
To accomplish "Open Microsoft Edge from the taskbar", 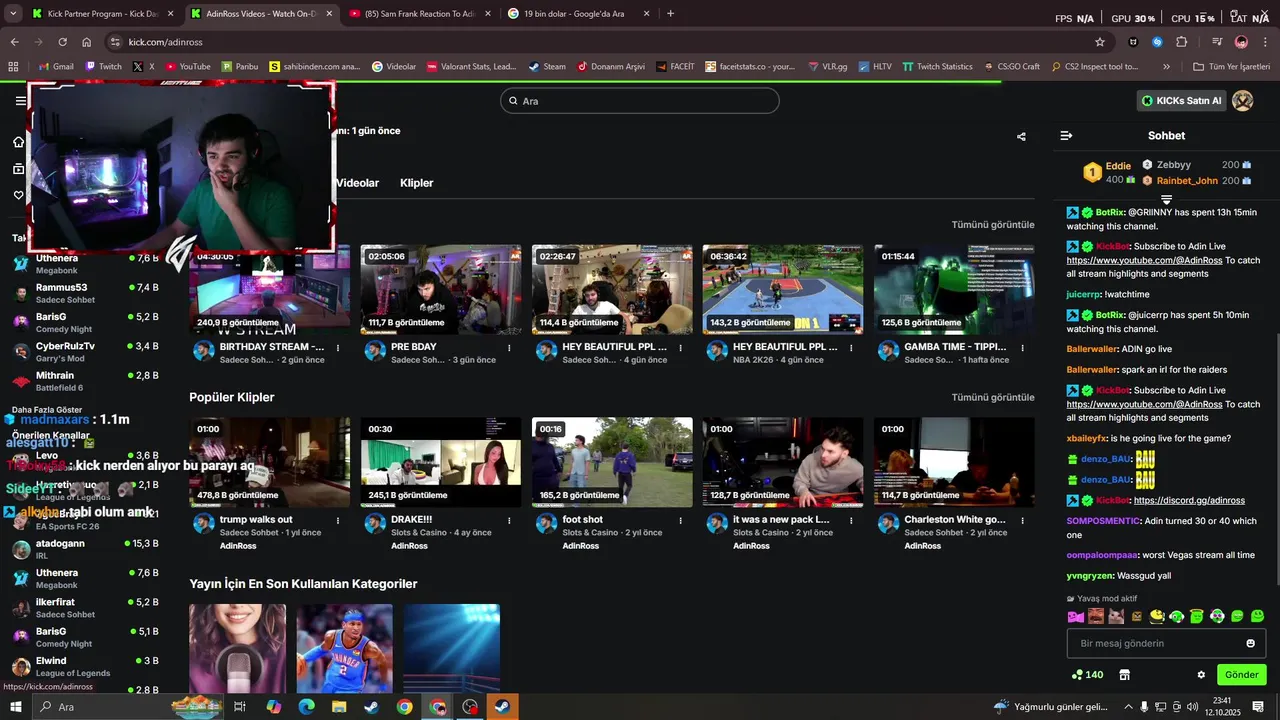I will (306, 707).
